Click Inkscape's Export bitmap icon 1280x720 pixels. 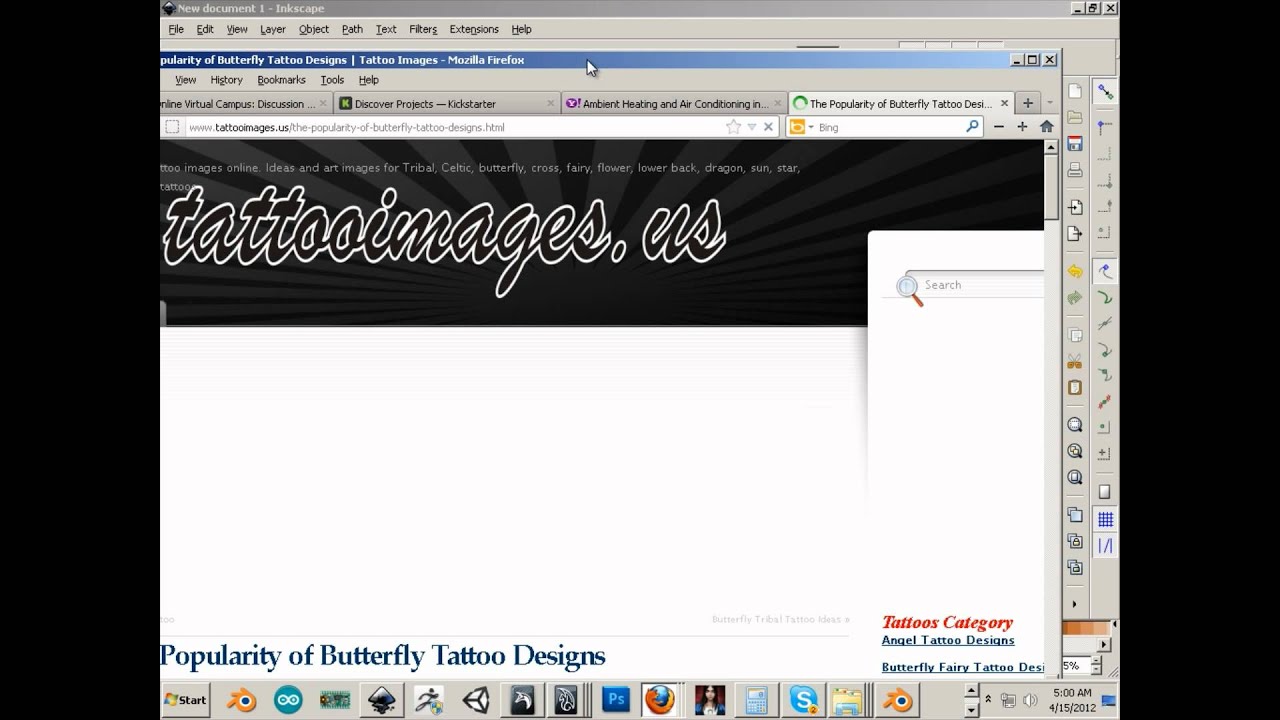pos(1075,233)
